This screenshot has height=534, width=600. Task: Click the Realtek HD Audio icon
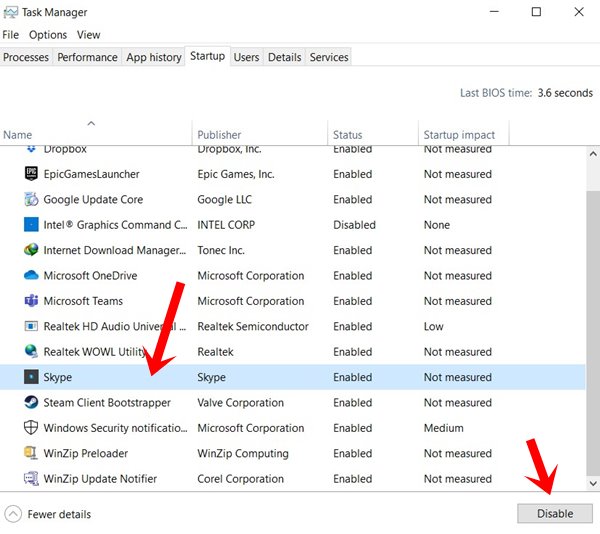pyautogui.click(x=31, y=326)
